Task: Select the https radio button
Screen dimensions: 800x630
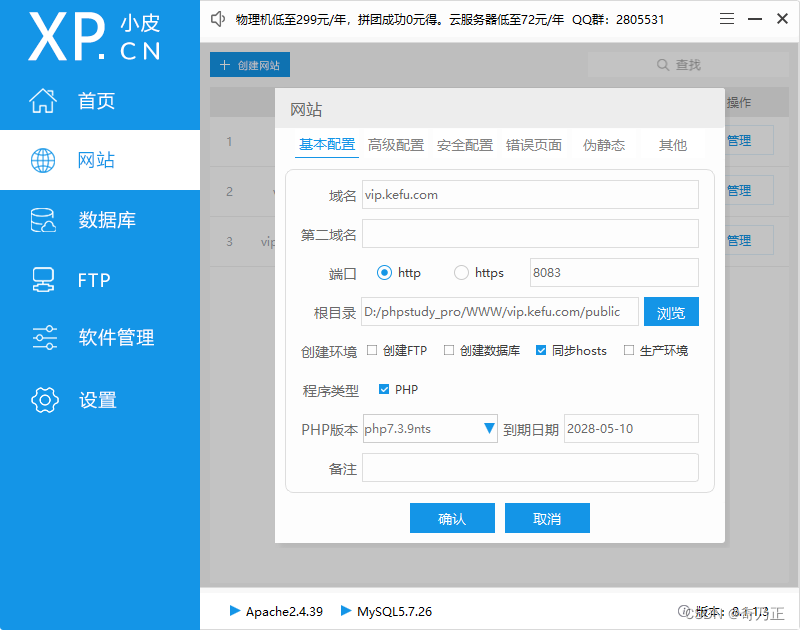Action: click(461, 272)
